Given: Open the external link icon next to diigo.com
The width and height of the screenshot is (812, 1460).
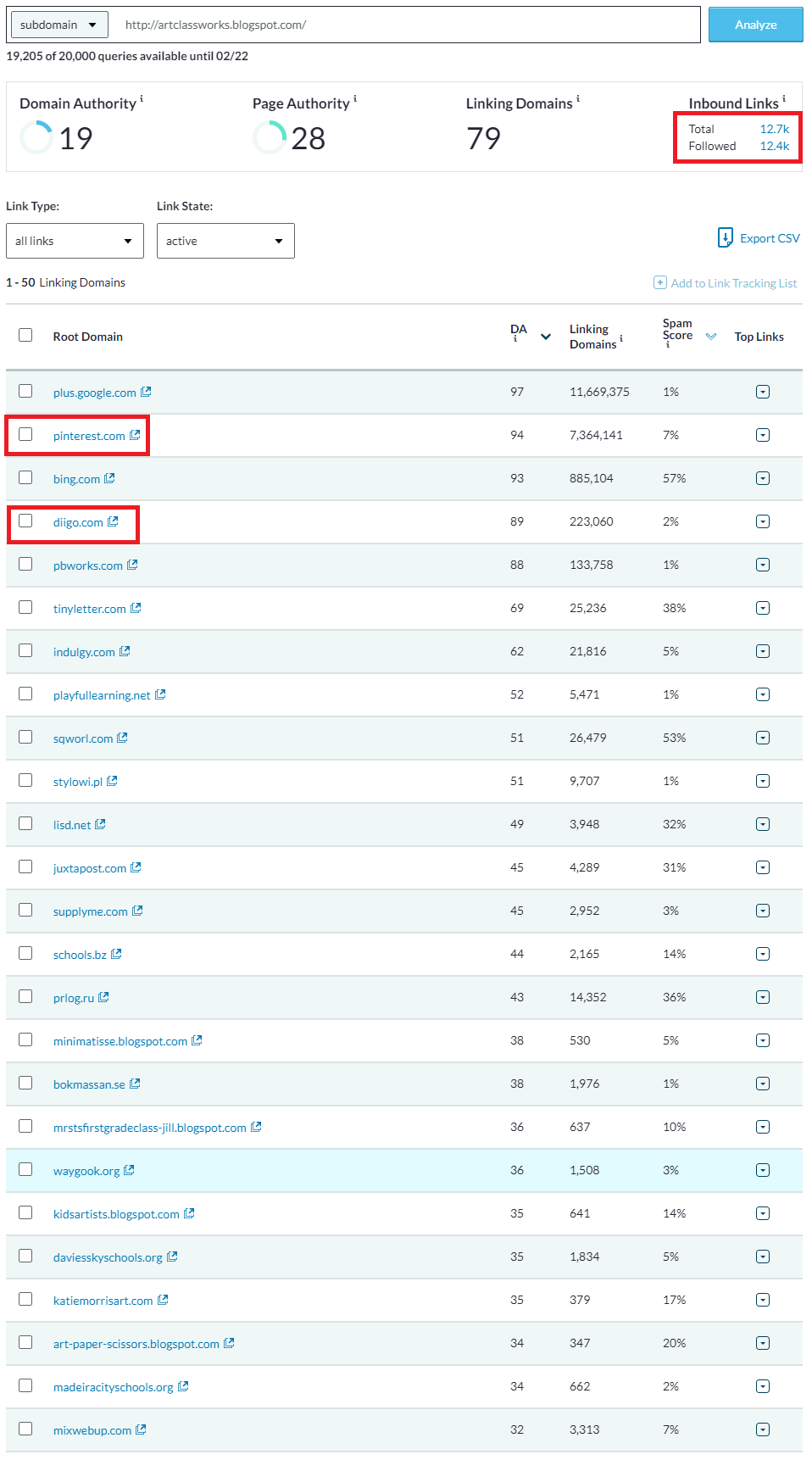Looking at the screenshot, I should pyautogui.click(x=114, y=521).
